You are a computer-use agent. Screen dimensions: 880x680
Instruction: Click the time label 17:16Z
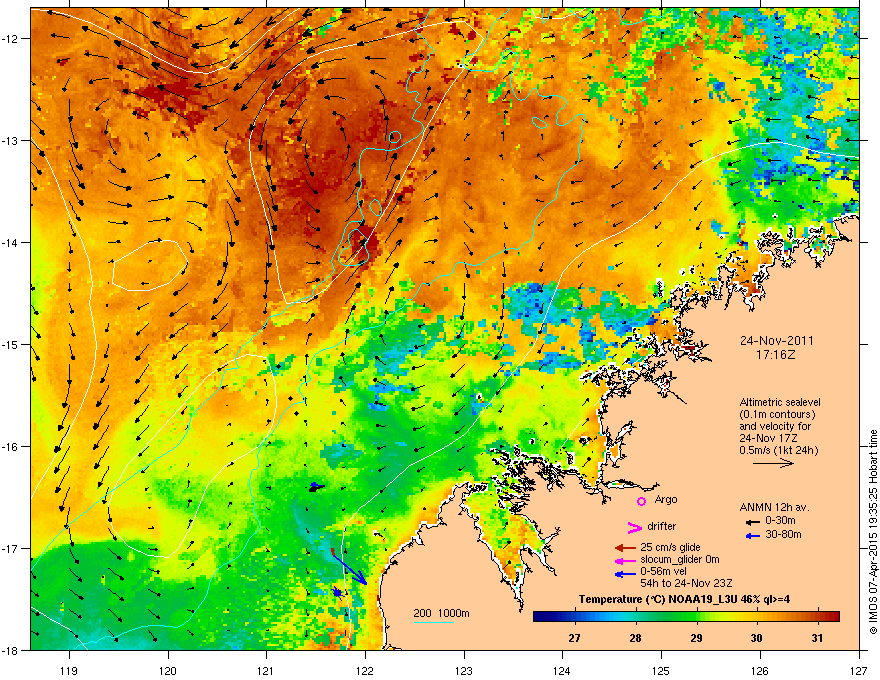click(x=776, y=355)
